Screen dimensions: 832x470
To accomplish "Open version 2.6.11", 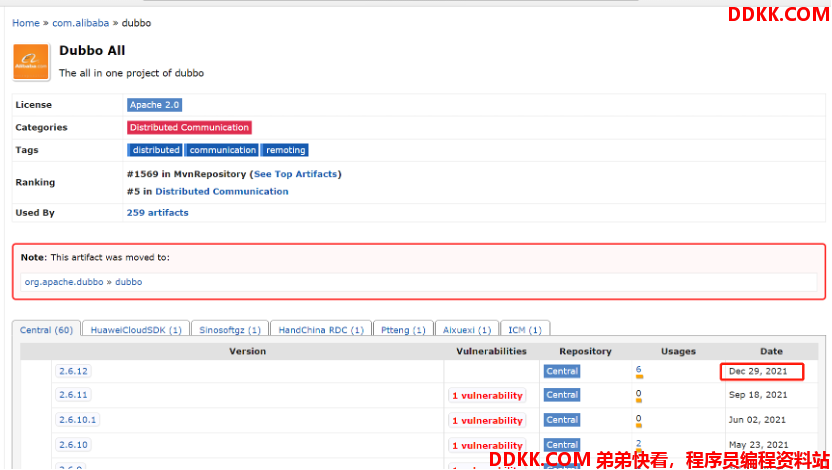I will (x=73, y=395).
